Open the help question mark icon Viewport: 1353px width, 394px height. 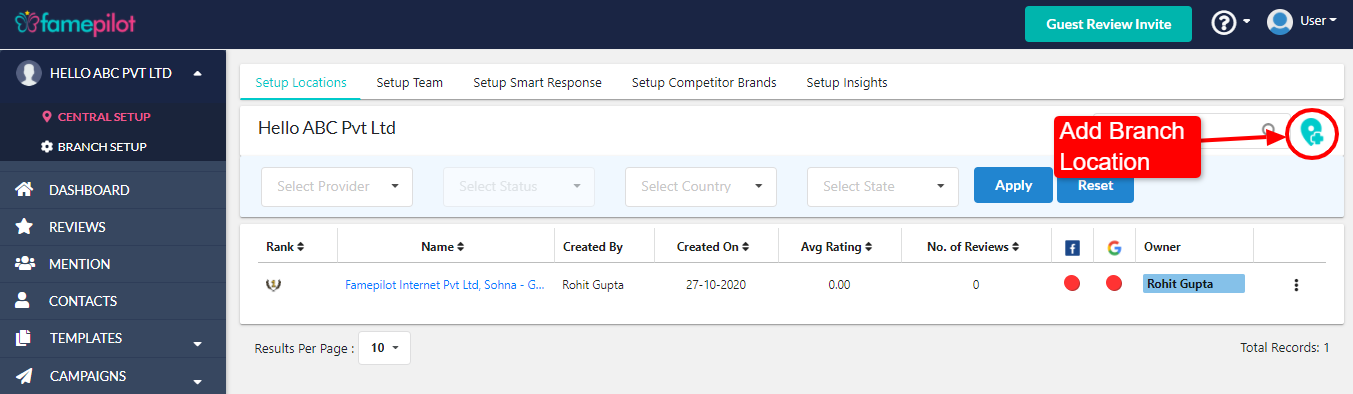point(1224,22)
